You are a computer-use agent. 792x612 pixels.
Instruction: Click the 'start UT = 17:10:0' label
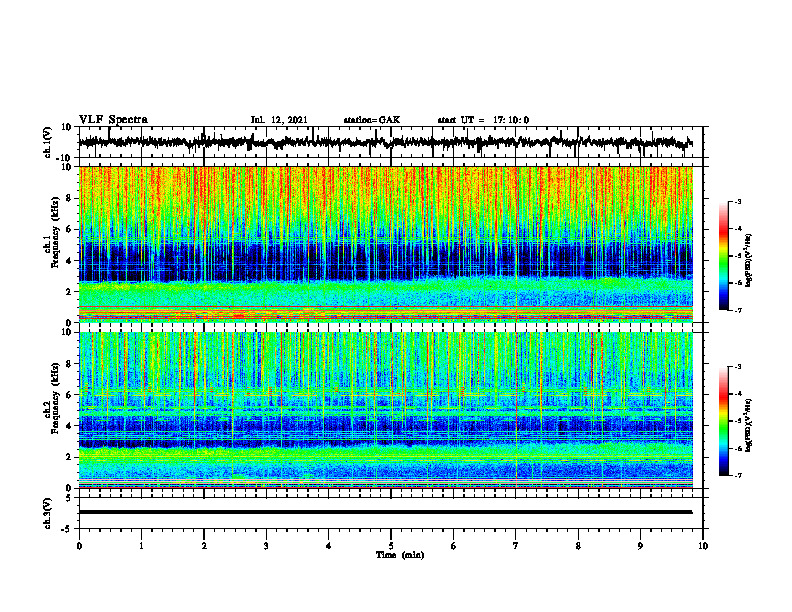(483, 120)
